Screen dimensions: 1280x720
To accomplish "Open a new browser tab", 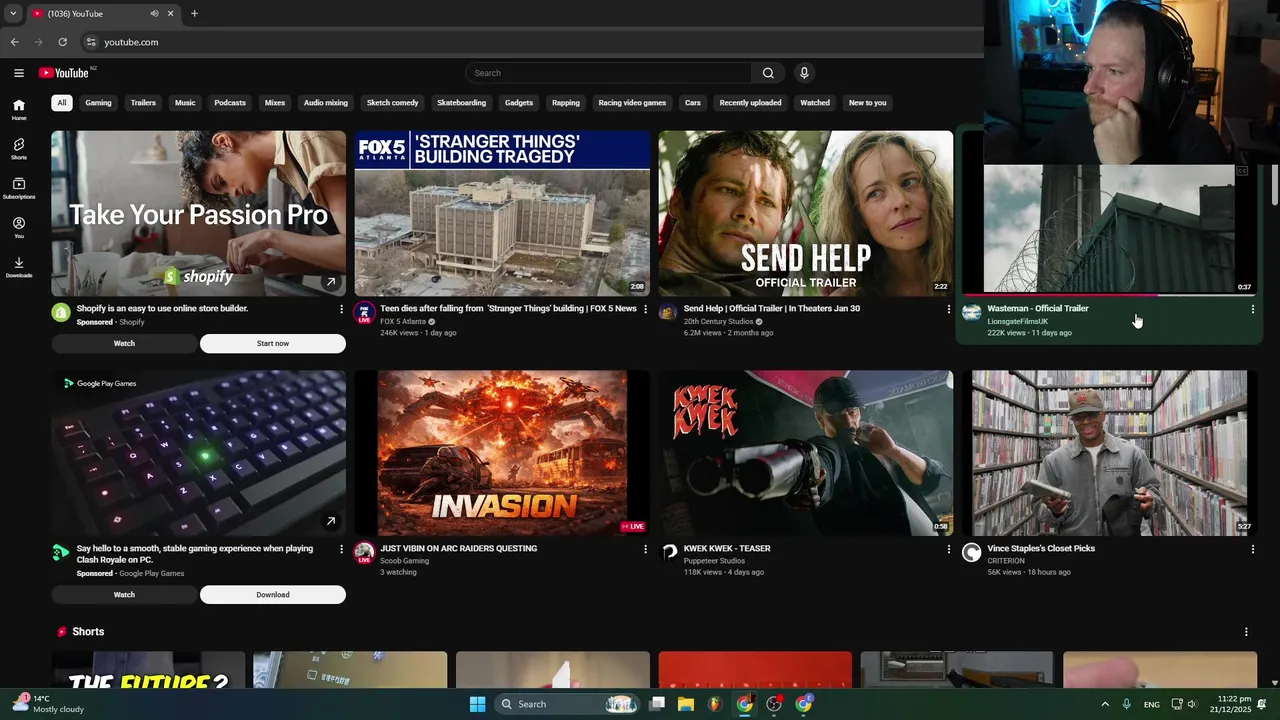I will coord(194,14).
